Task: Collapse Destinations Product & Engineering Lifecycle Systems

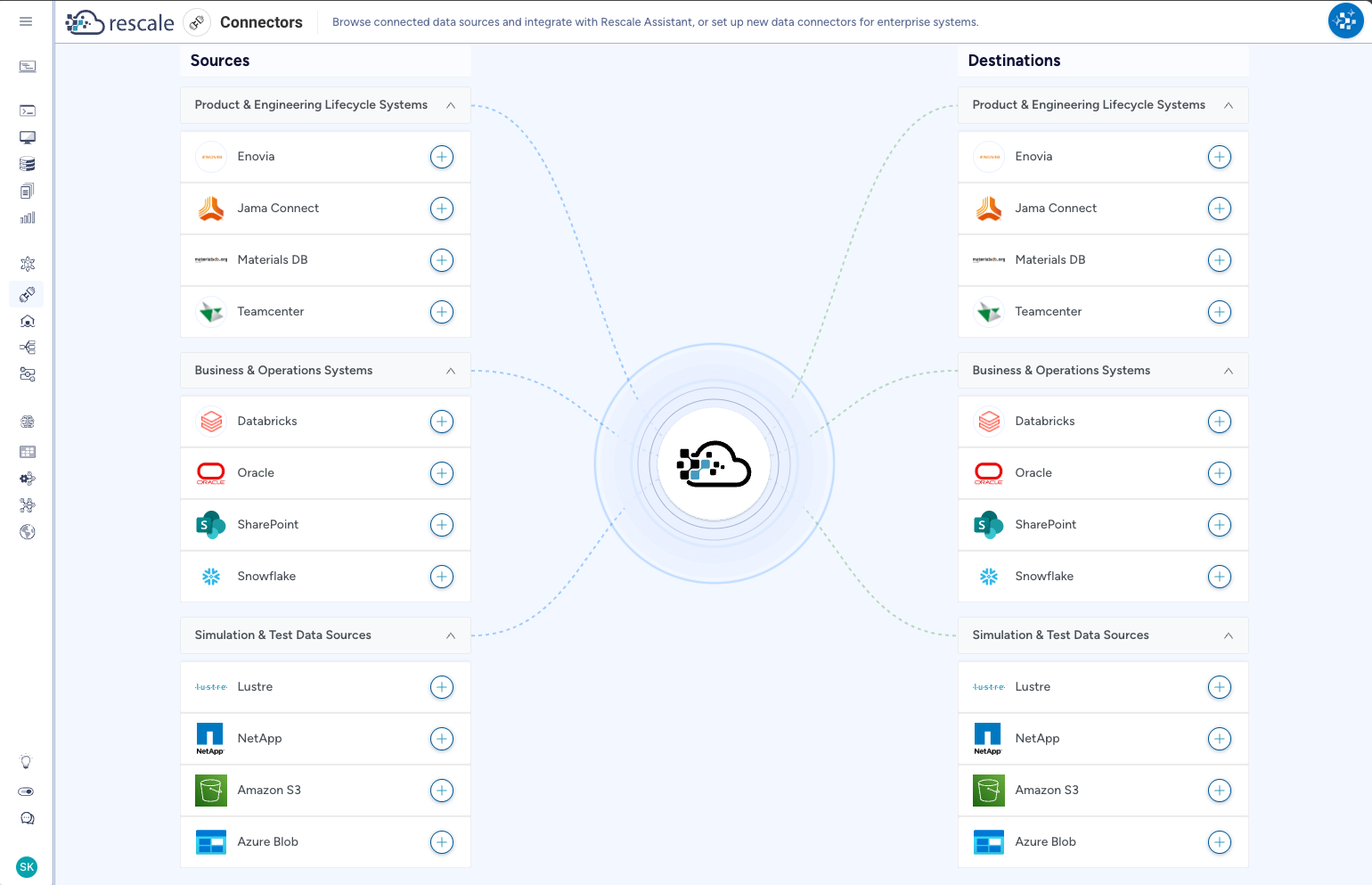Action: [x=1229, y=105]
